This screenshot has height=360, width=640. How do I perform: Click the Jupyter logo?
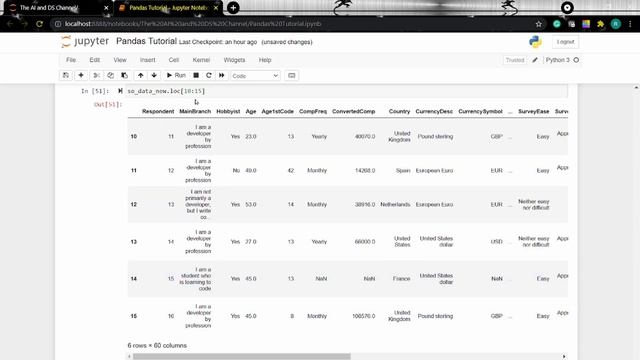coord(85,41)
